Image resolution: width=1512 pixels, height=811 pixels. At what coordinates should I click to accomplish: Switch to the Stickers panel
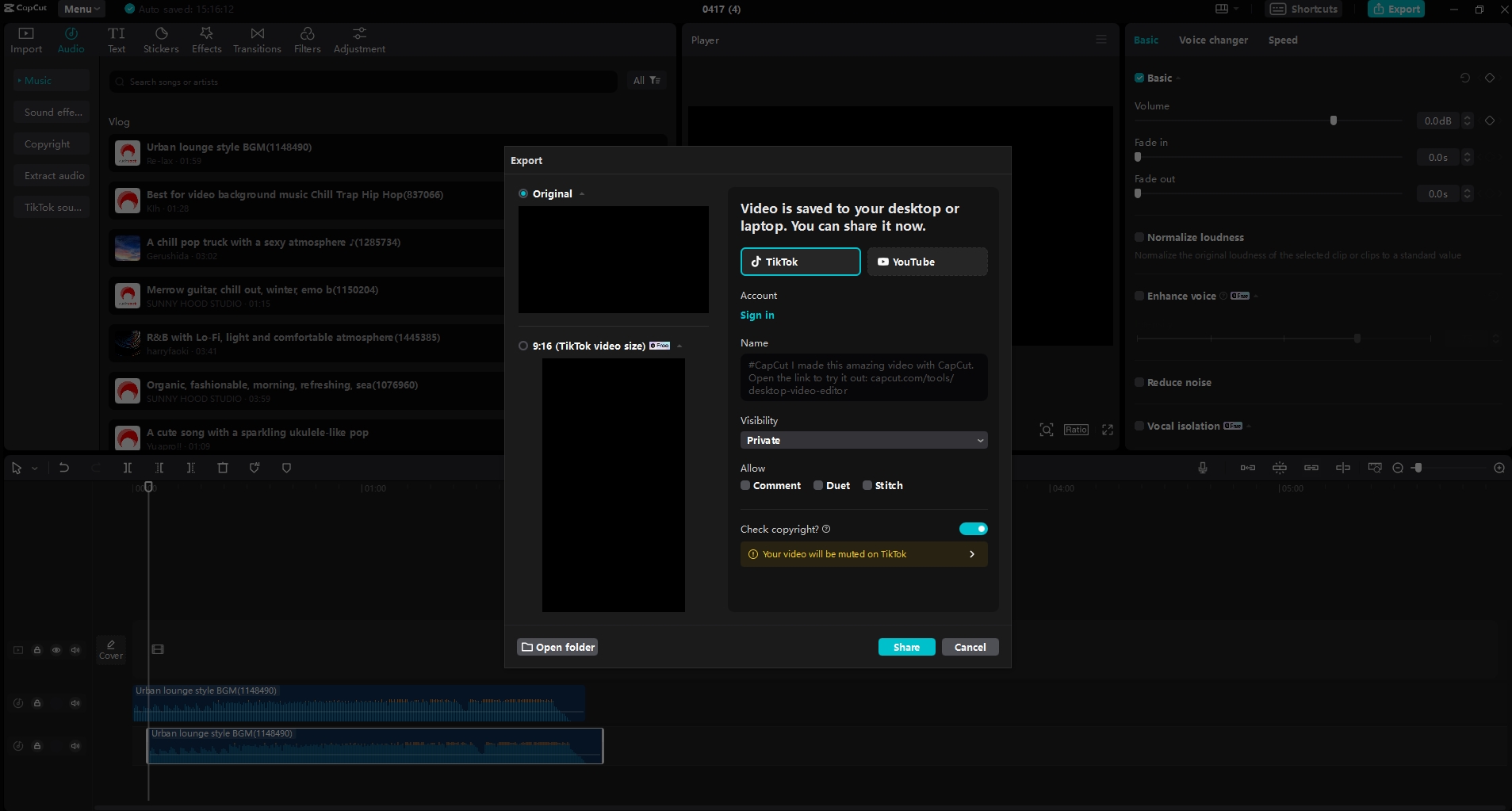pyautogui.click(x=160, y=40)
